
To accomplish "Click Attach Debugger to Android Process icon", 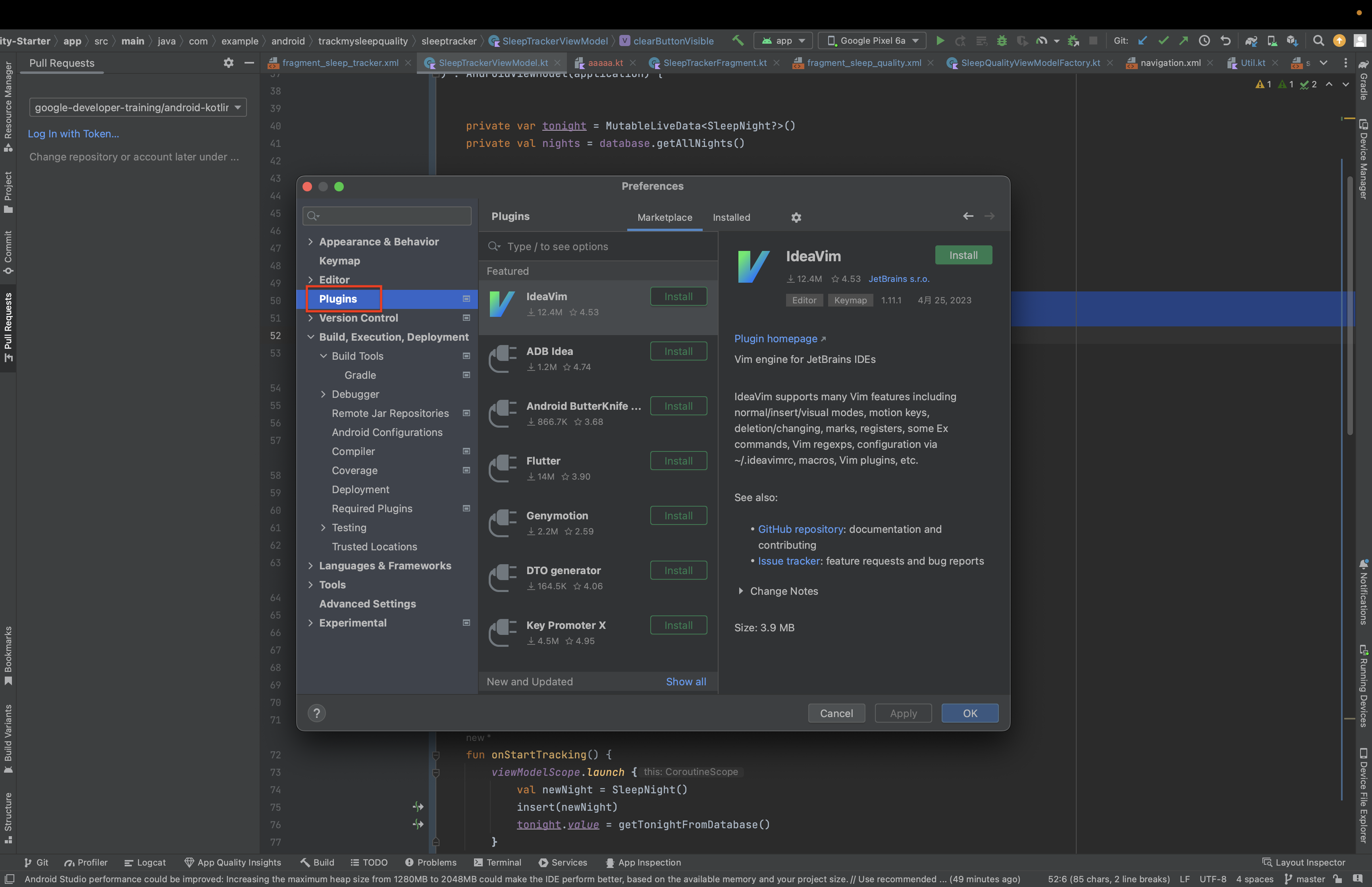I will [x=1073, y=40].
